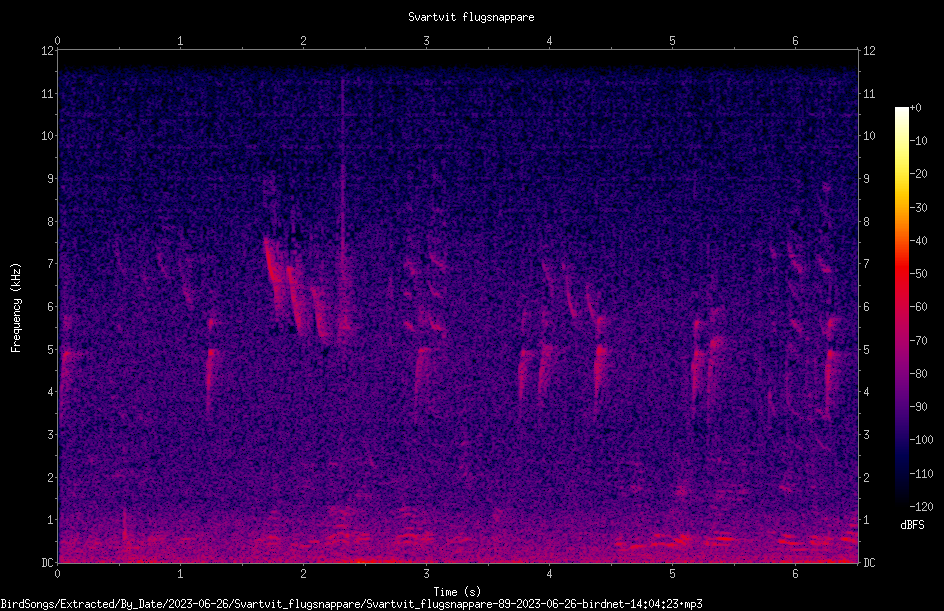Click the bright bird call at 7 kHz near 1.7 seconds

click(x=272, y=265)
